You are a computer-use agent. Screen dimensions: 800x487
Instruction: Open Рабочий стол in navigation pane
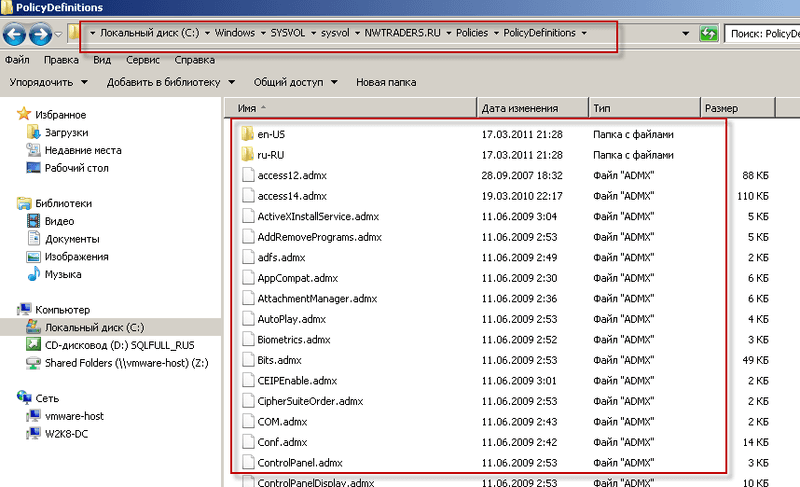point(77,168)
